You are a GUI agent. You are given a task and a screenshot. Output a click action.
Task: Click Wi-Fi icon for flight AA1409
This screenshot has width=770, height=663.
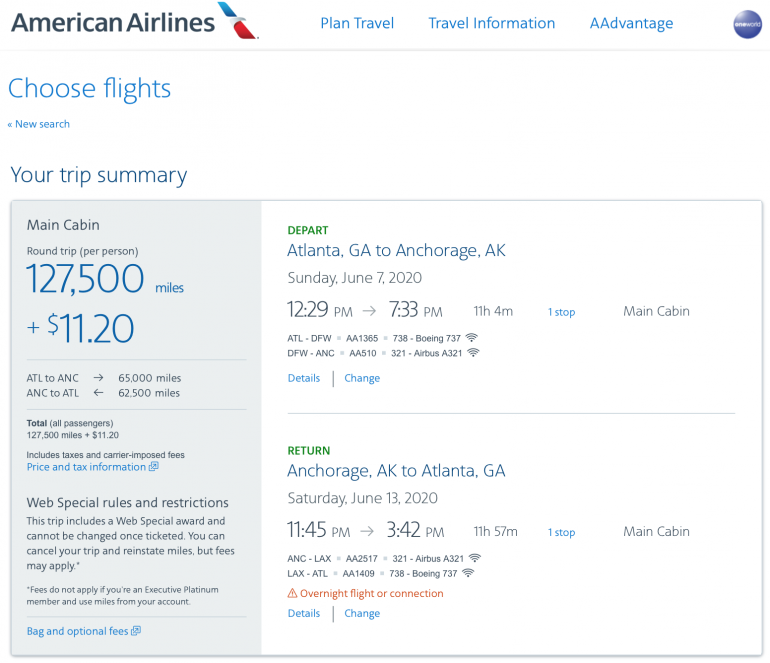coord(467,573)
